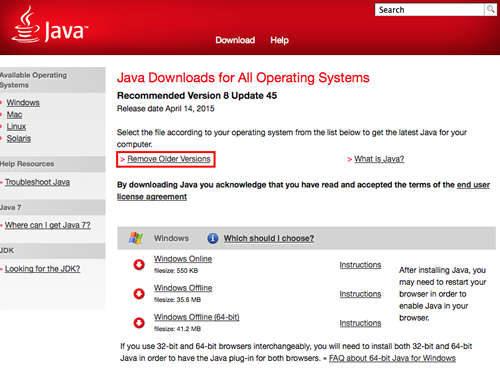Click Windows Online red download arrow
500x373 pixels.
tap(139, 265)
